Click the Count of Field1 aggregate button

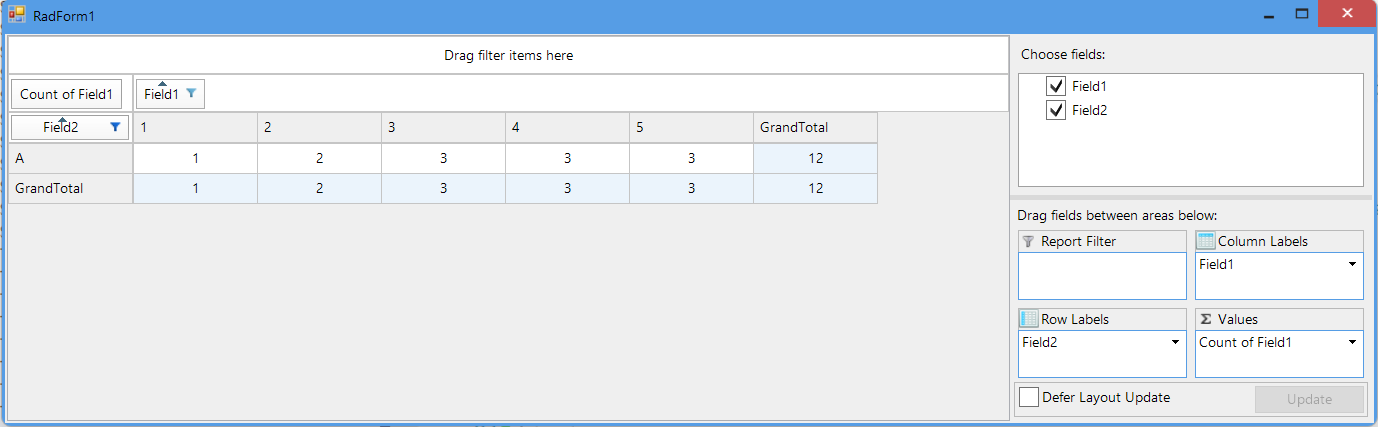[69, 95]
